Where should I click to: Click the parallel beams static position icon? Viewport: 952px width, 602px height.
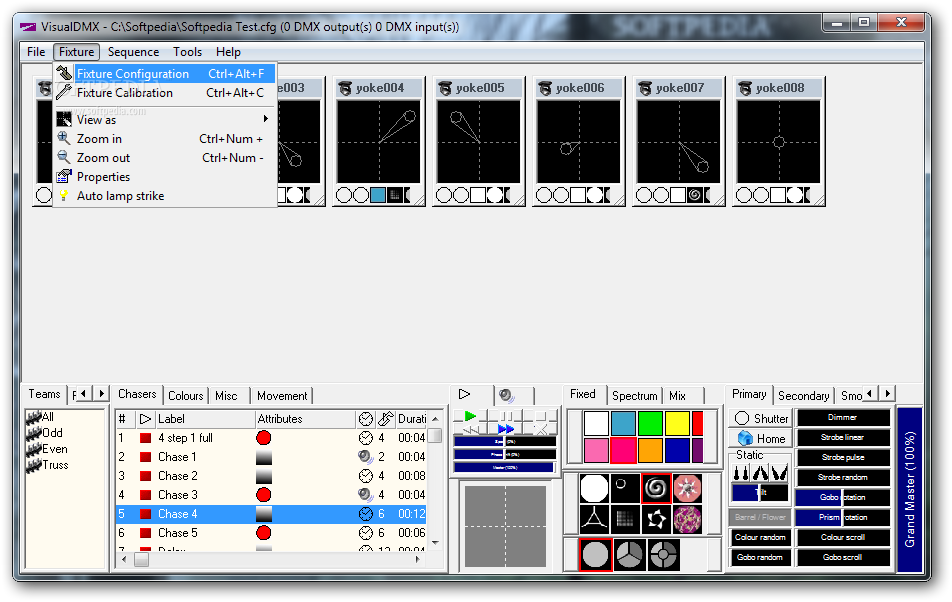(741, 472)
